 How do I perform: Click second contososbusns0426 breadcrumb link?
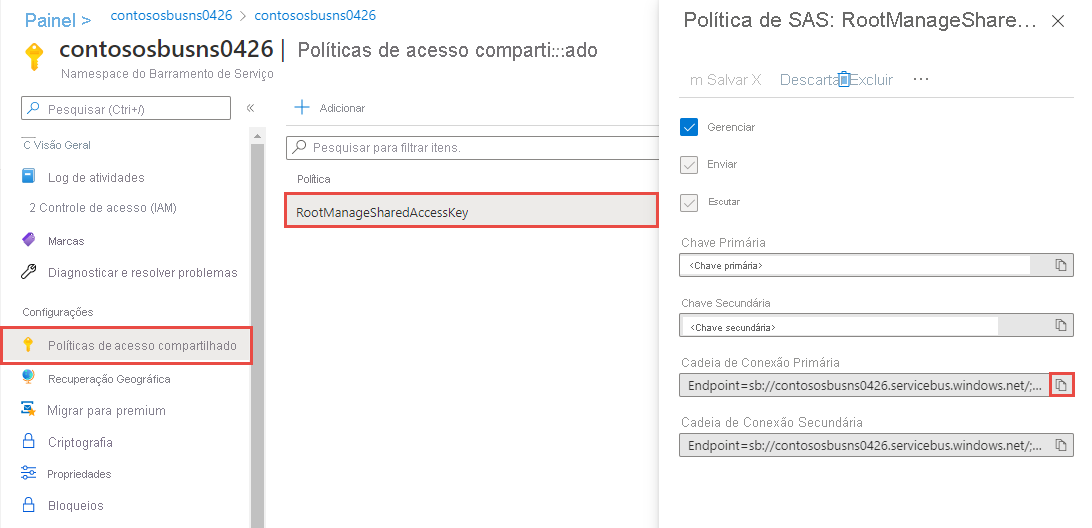point(315,15)
